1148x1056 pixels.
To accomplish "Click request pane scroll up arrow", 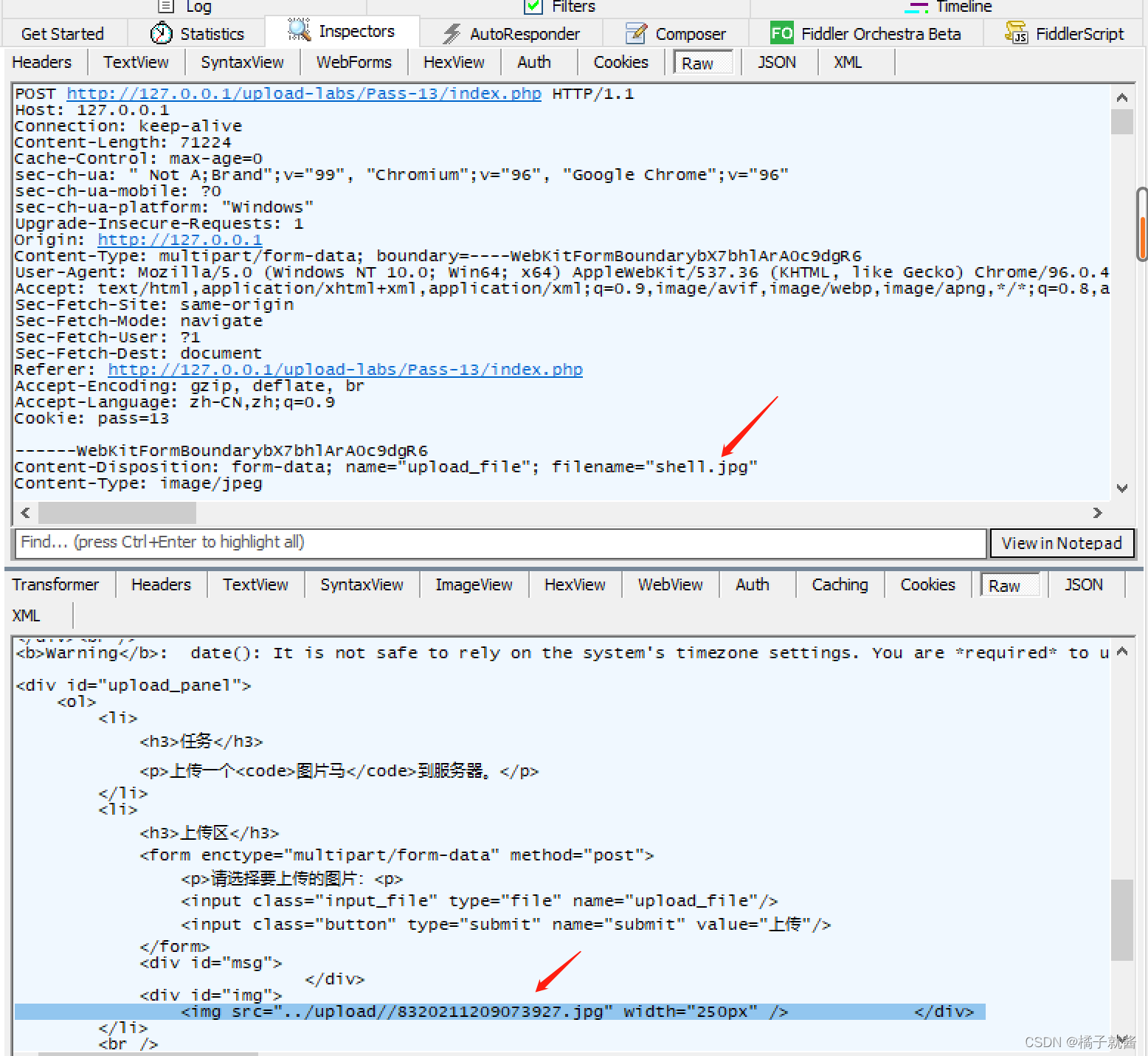I will [x=1121, y=97].
